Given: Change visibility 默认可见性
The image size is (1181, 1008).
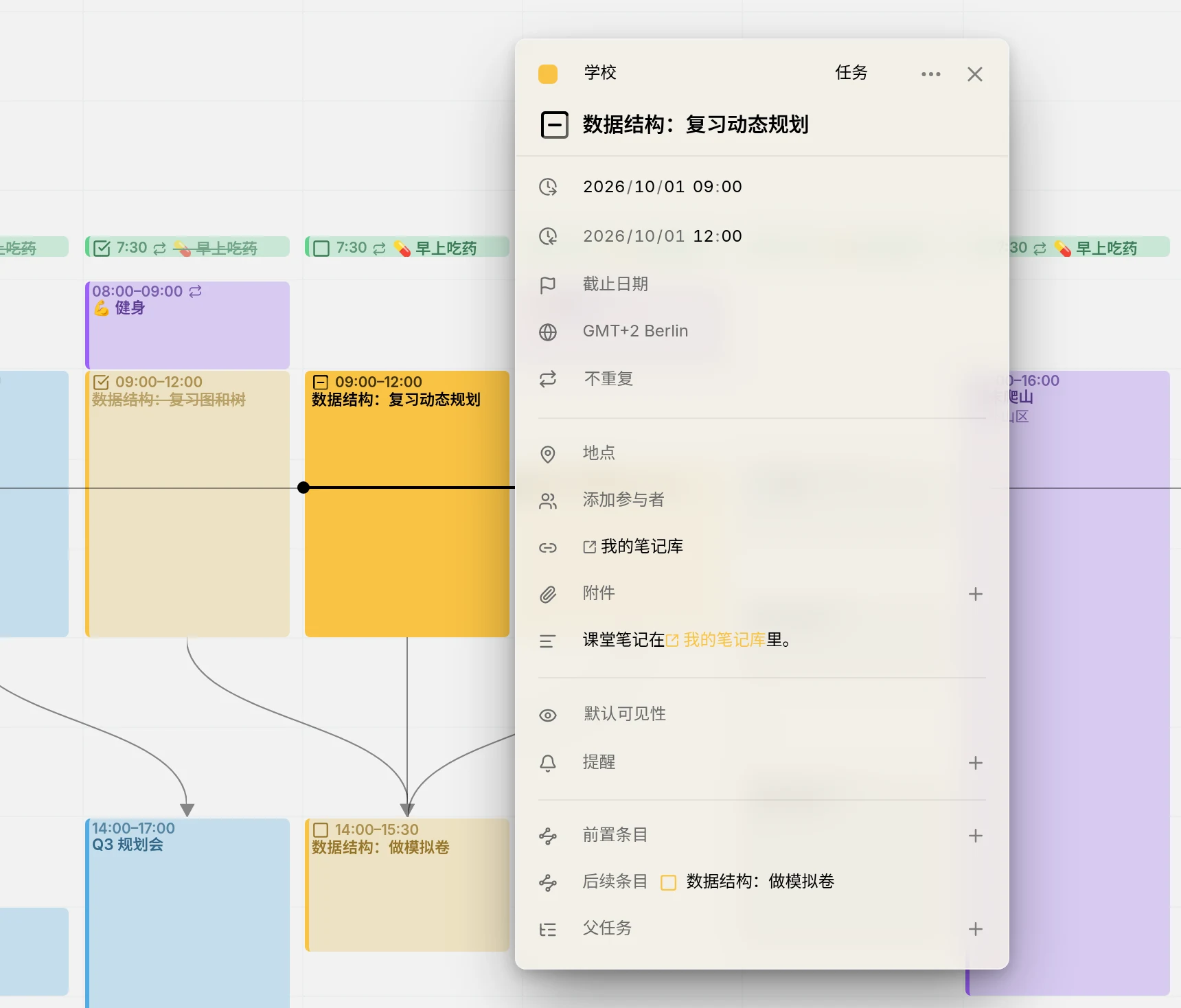Looking at the screenshot, I should point(625,714).
